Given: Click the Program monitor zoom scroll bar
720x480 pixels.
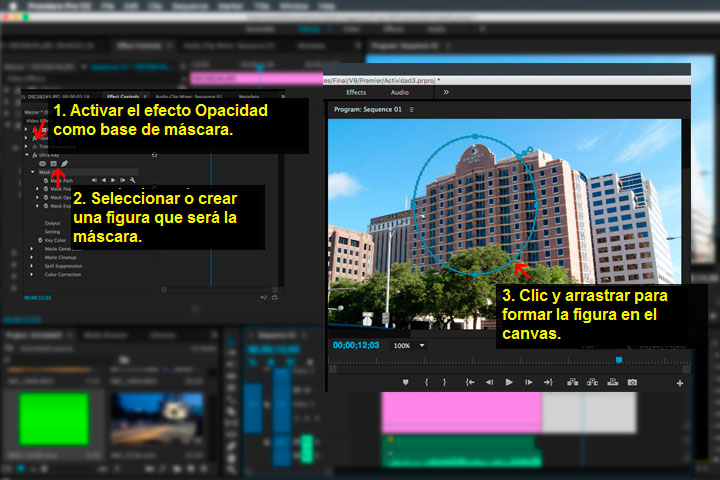Looking at the screenshot, I should click(x=510, y=369).
